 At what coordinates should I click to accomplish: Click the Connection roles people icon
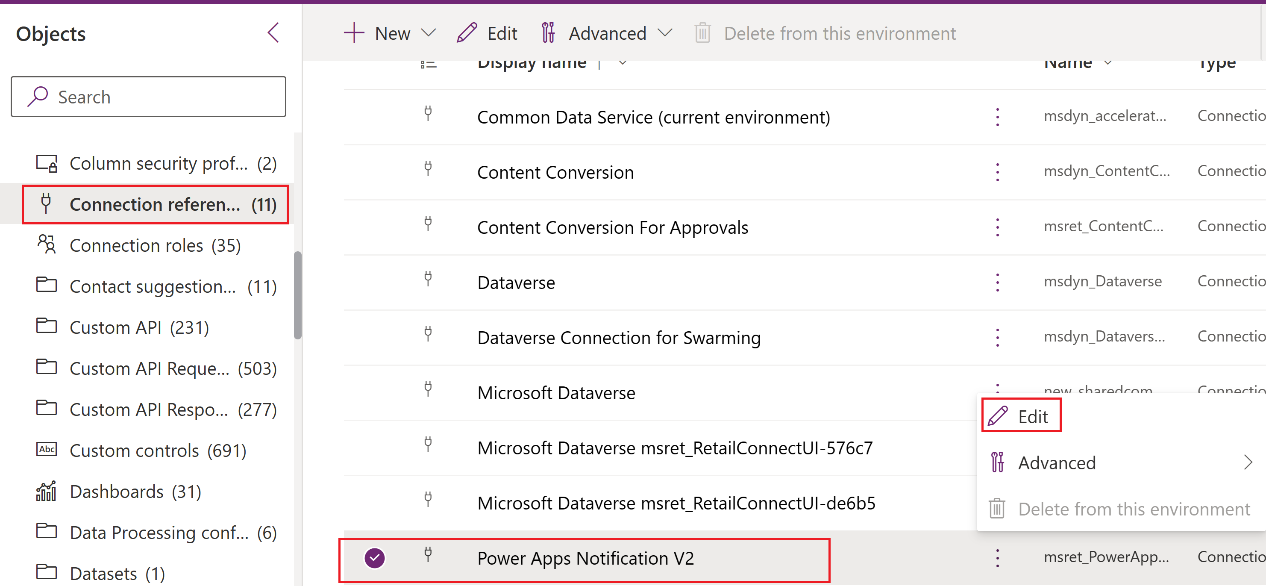coord(46,245)
